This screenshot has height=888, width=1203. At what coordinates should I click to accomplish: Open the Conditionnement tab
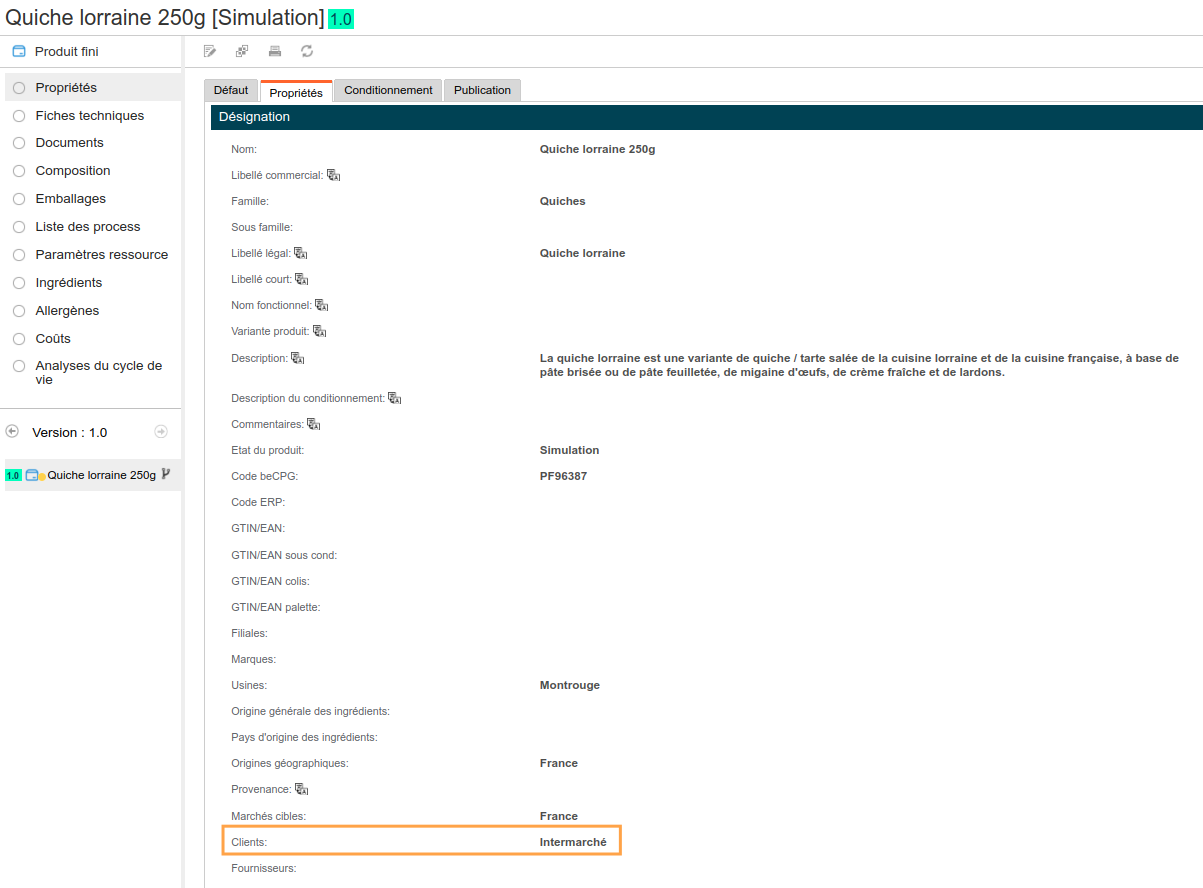click(x=388, y=90)
